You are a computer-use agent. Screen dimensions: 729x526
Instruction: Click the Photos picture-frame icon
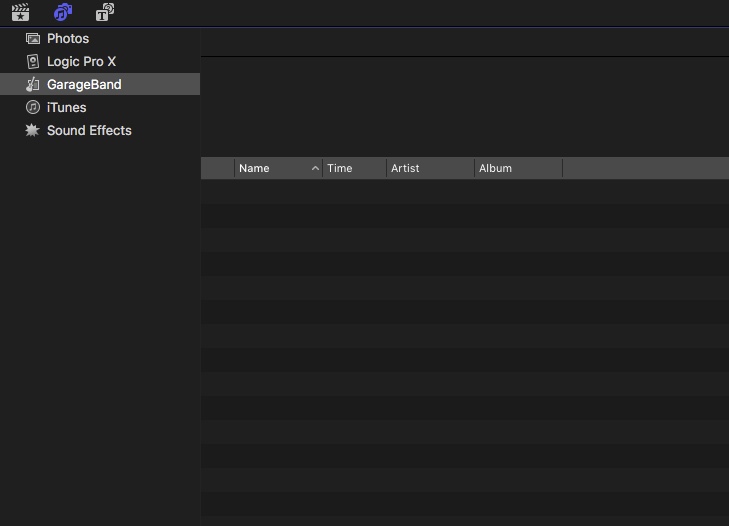tap(33, 39)
